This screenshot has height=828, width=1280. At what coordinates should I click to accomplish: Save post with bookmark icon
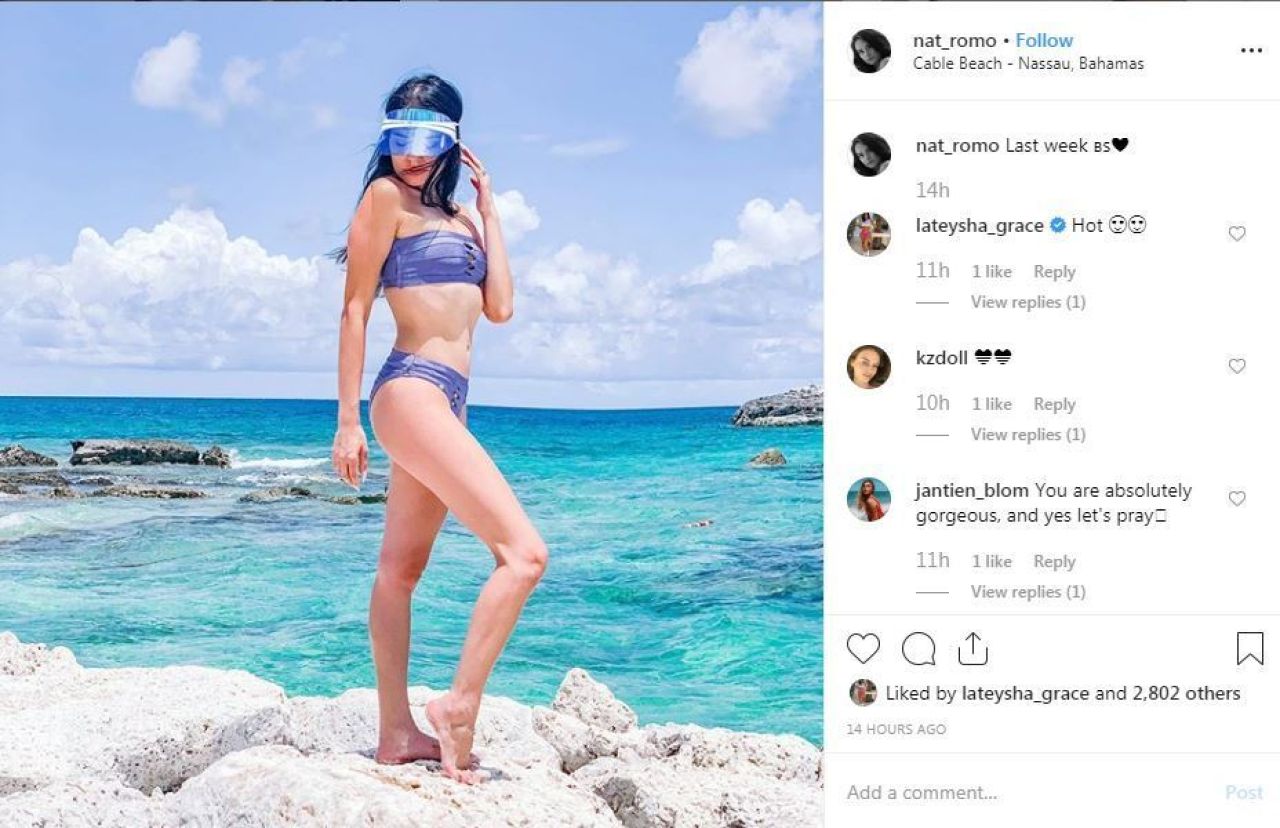1250,649
